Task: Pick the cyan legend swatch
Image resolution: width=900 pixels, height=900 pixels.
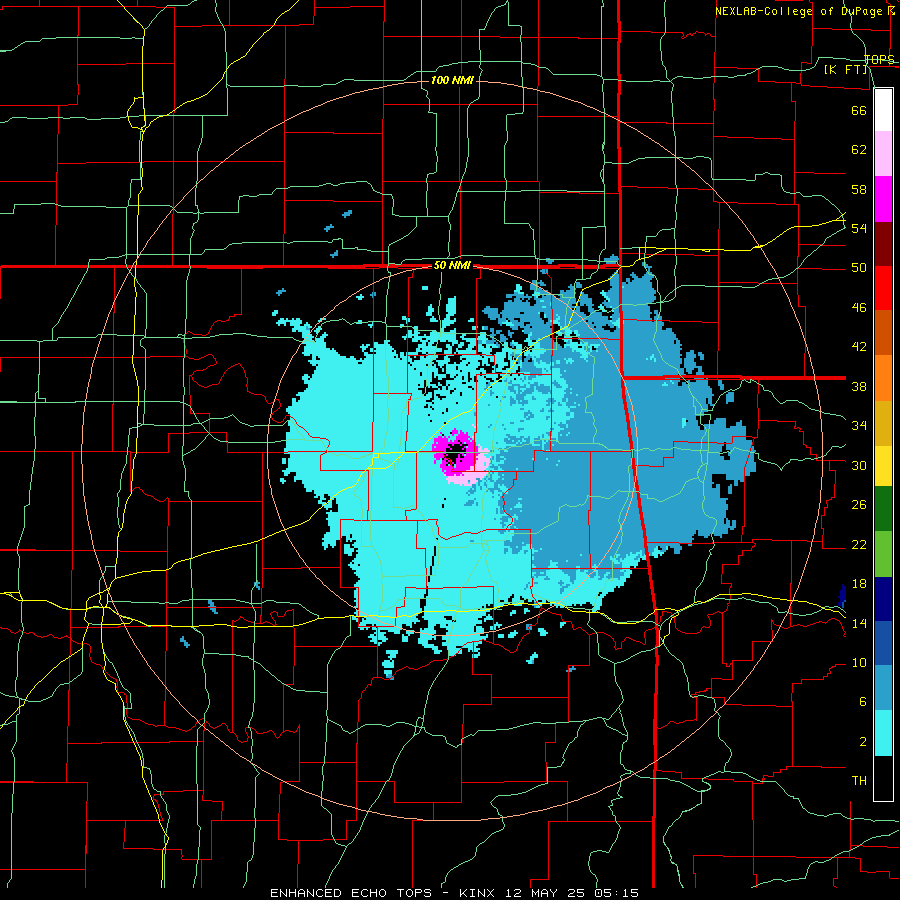Action: 883,733
